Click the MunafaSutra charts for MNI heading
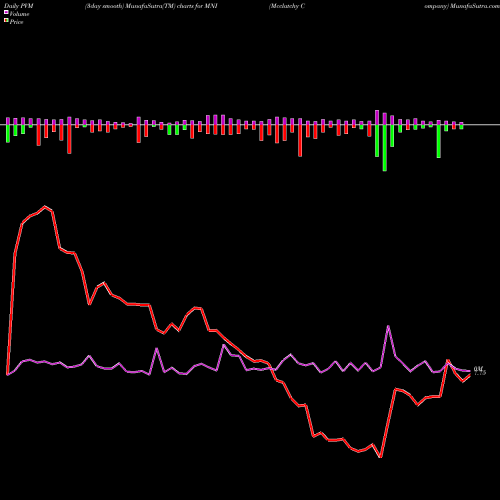The image size is (500, 500). point(151,6)
